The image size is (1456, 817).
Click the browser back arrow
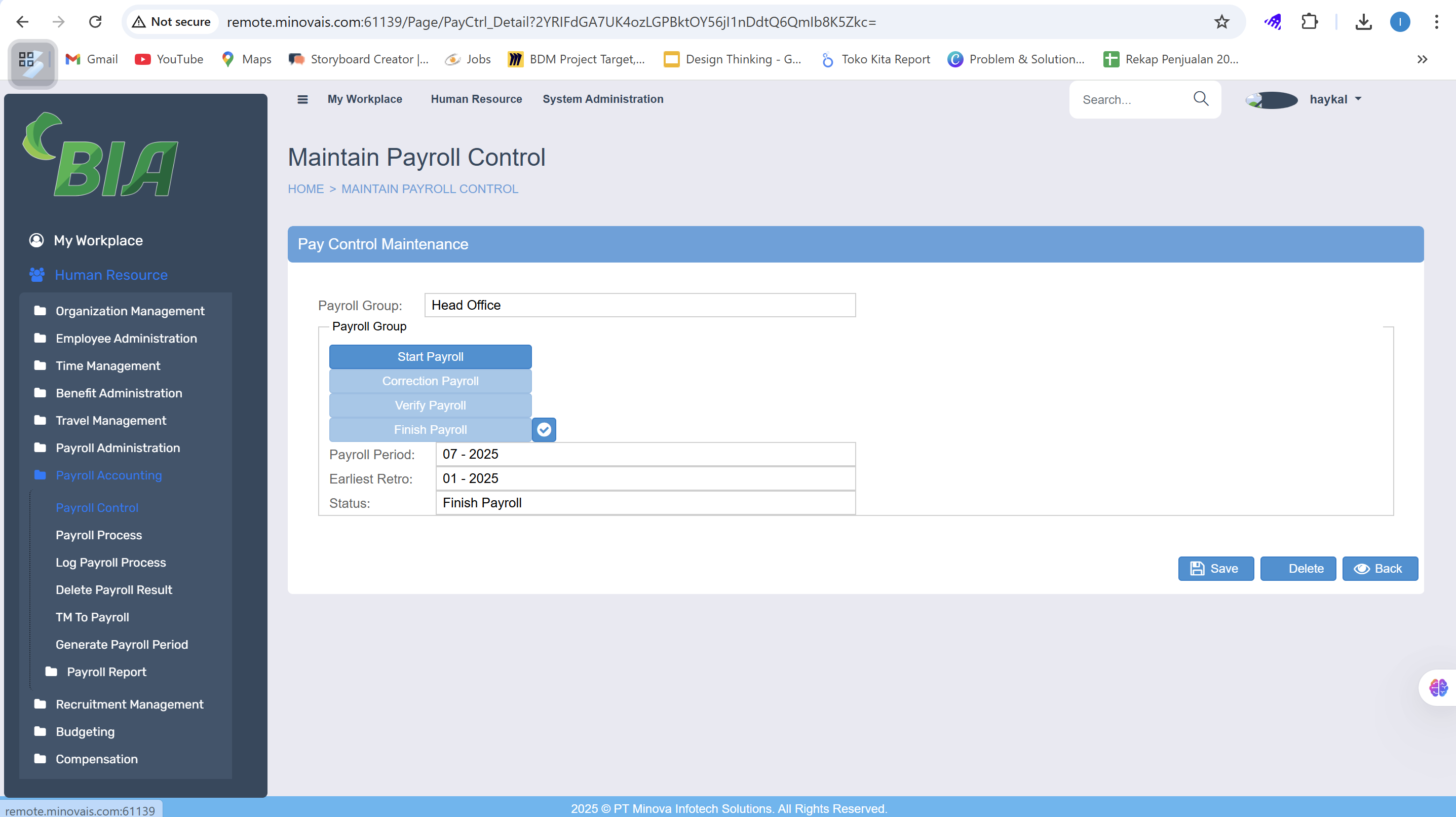[23, 21]
